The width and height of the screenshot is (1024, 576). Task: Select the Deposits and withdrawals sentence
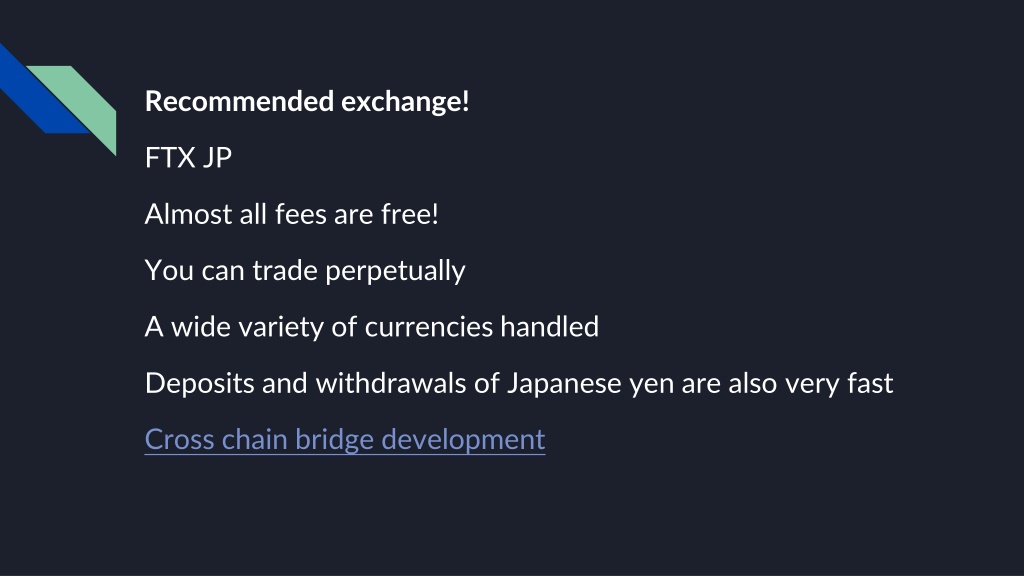519,383
